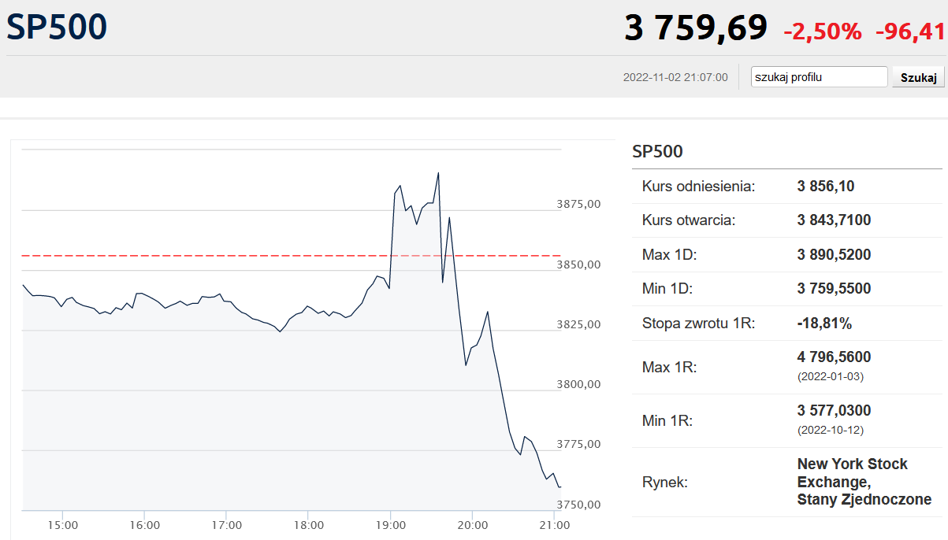Viewport: 948px width, 540px height.
Task: Click the large SP500 page heading
Action: (x=57, y=27)
